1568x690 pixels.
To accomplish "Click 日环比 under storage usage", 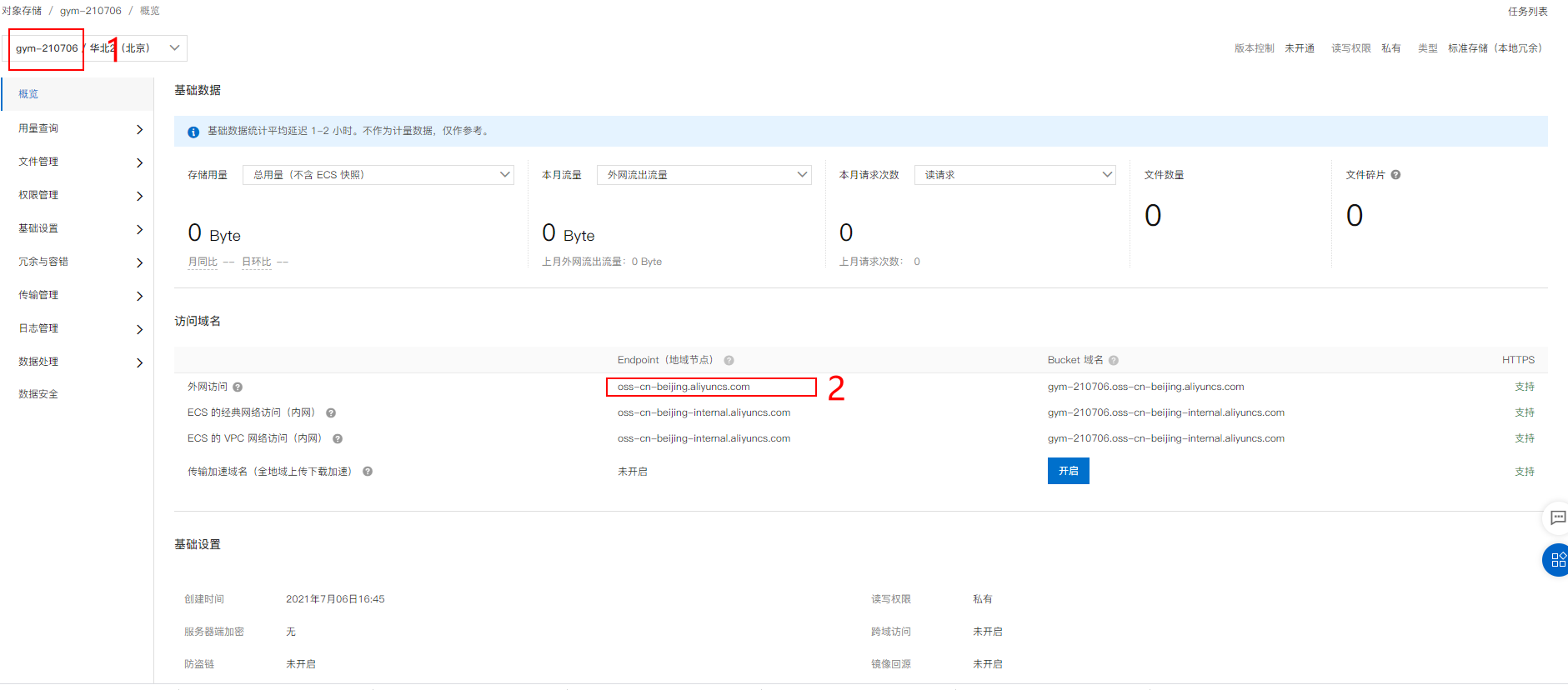I will point(257,262).
